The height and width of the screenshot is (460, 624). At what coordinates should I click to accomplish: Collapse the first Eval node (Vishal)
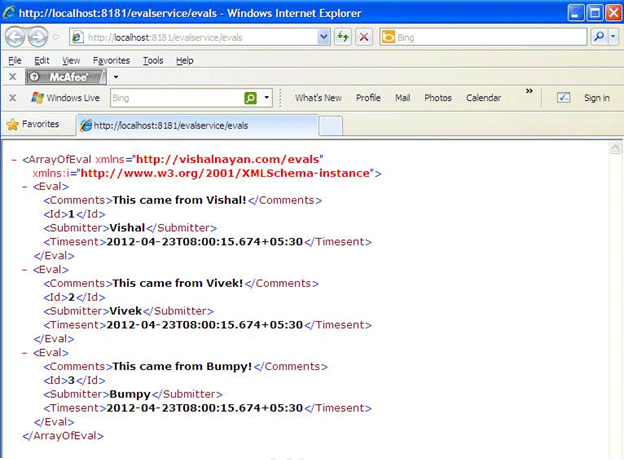pyautogui.click(x=25, y=187)
